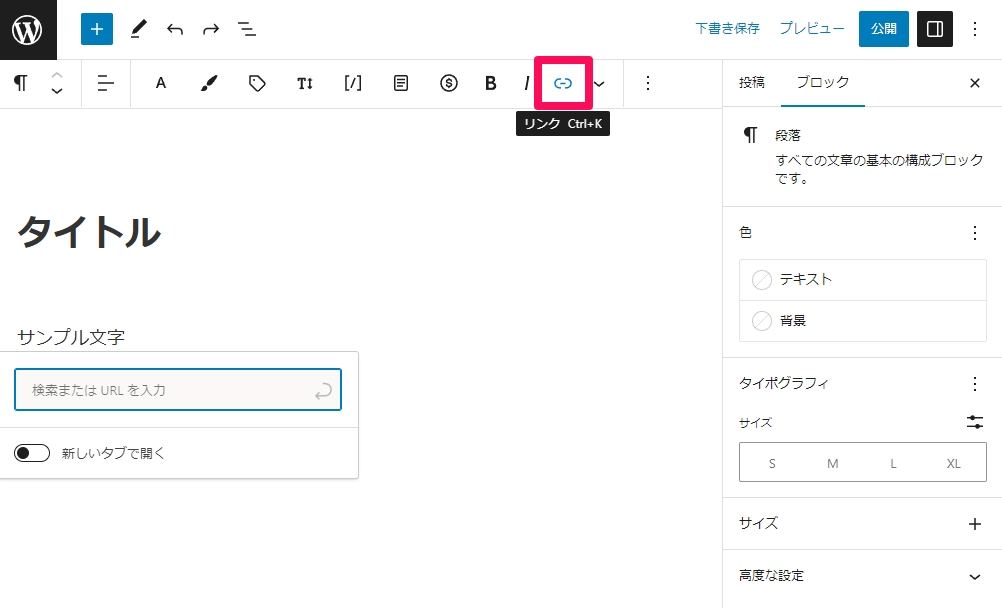Click the undo arrow icon
Screen dimensions: 1002x608
pyautogui.click(x=175, y=29)
